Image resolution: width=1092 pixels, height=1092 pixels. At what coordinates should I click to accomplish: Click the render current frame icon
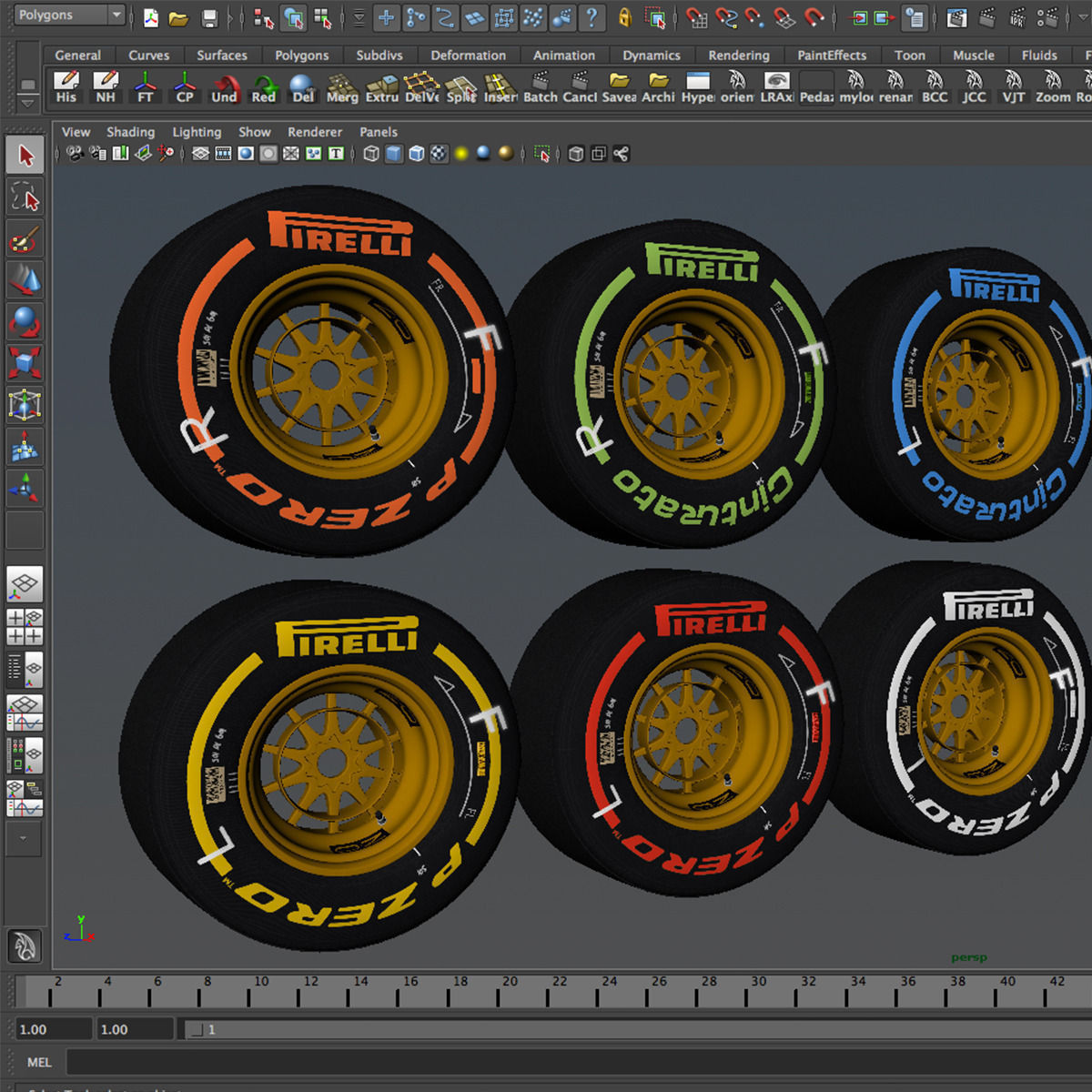pos(986,17)
